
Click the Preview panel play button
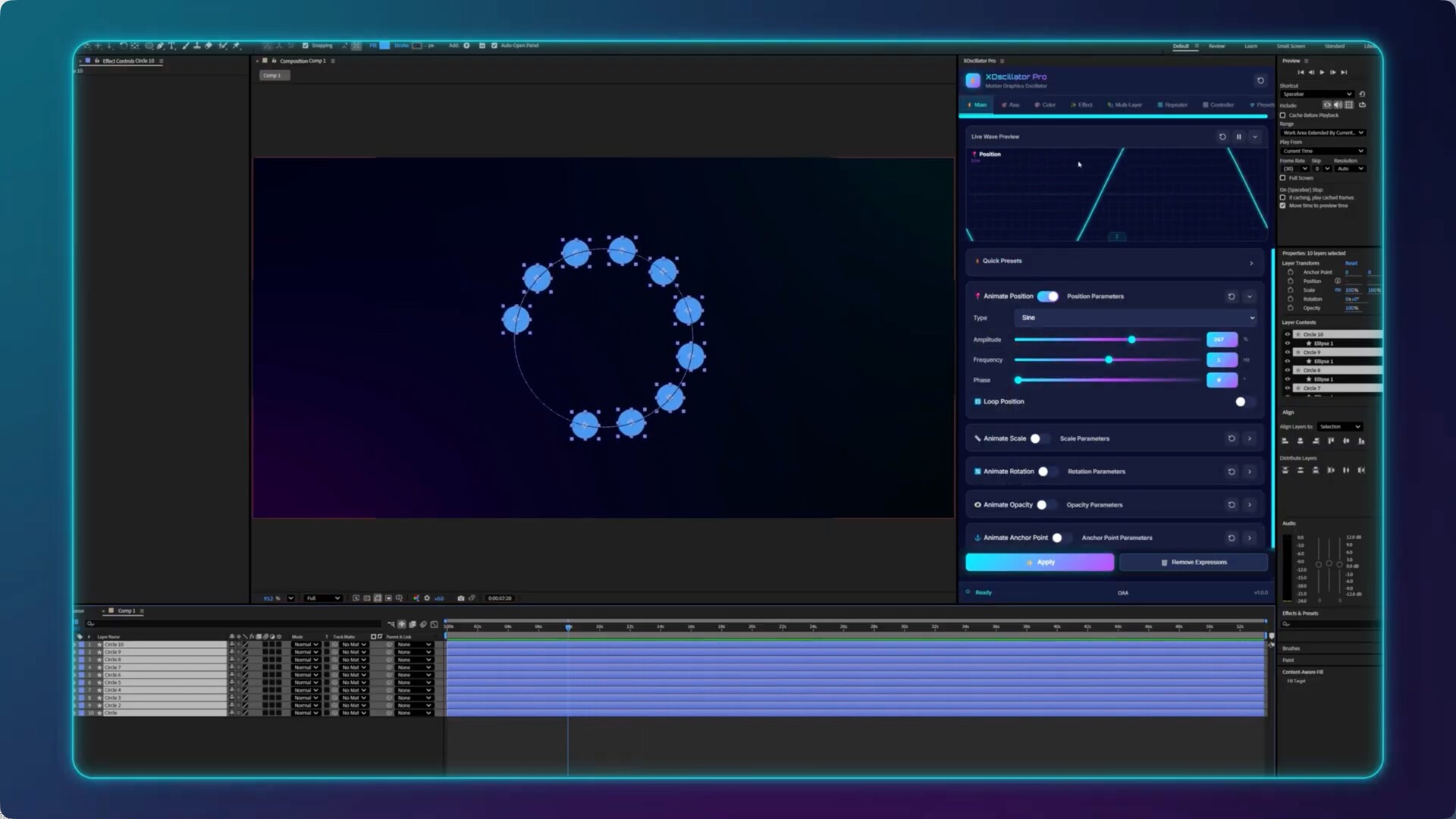[1322, 73]
